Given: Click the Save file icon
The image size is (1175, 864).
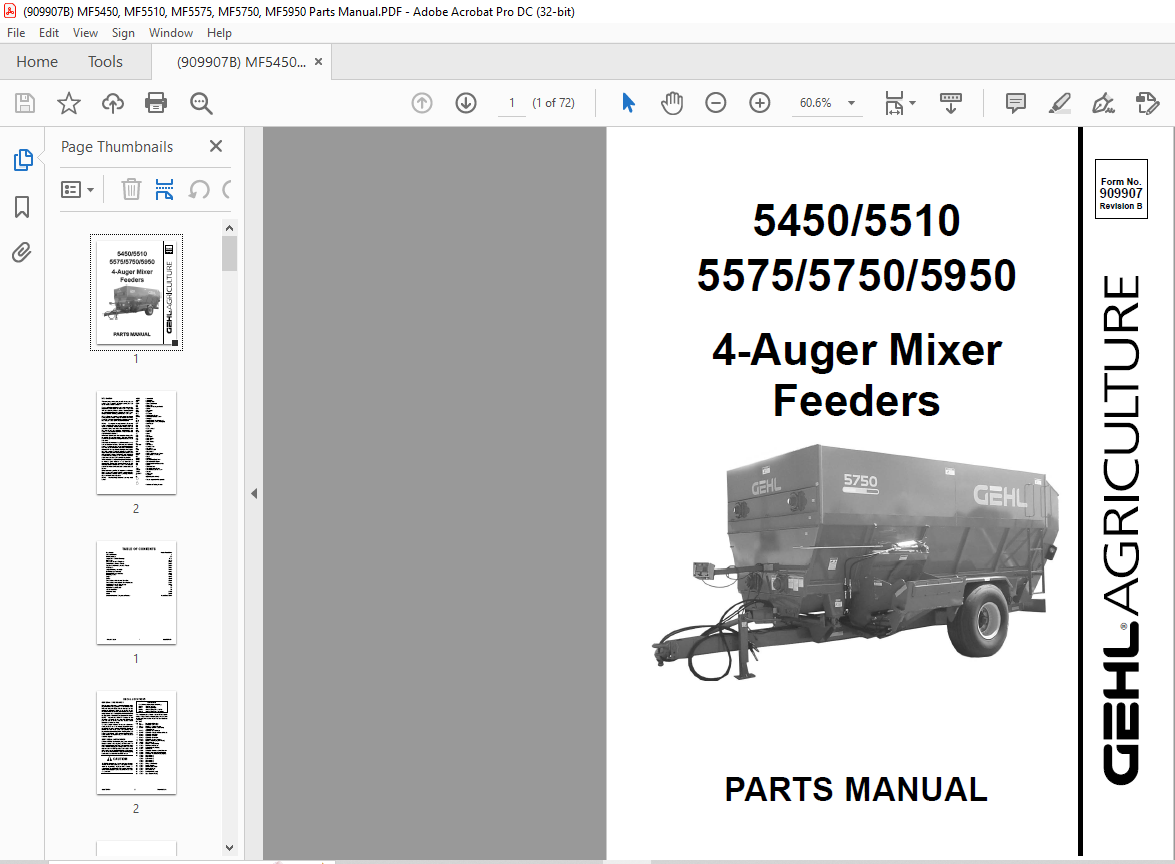Looking at the screenshot, I should pos(25,103).
